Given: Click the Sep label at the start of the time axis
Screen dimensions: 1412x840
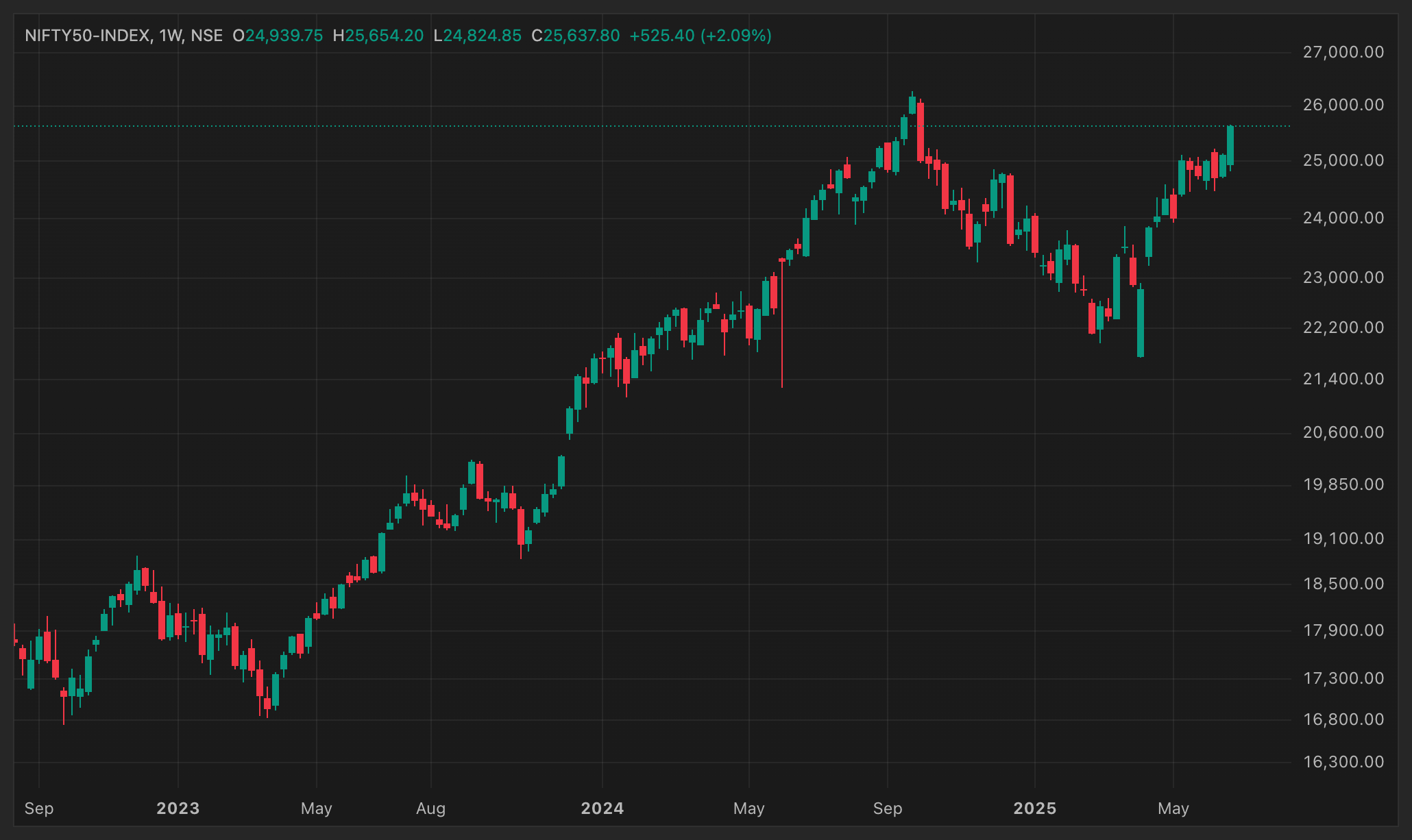Looking at the screenshot, I should [x=39, y=808].
